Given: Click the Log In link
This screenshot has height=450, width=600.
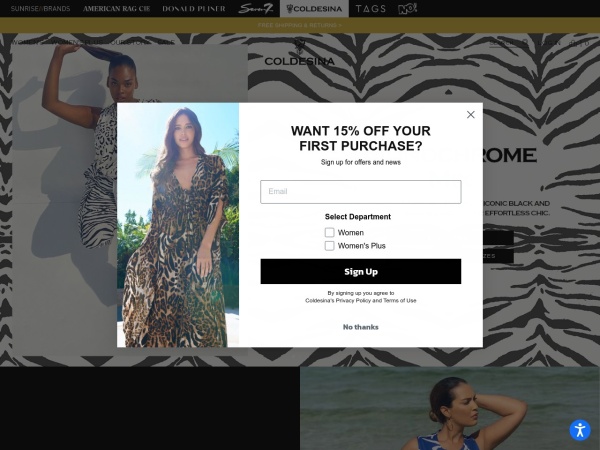Looking at the screenshot, I should (x=549, y=43).
